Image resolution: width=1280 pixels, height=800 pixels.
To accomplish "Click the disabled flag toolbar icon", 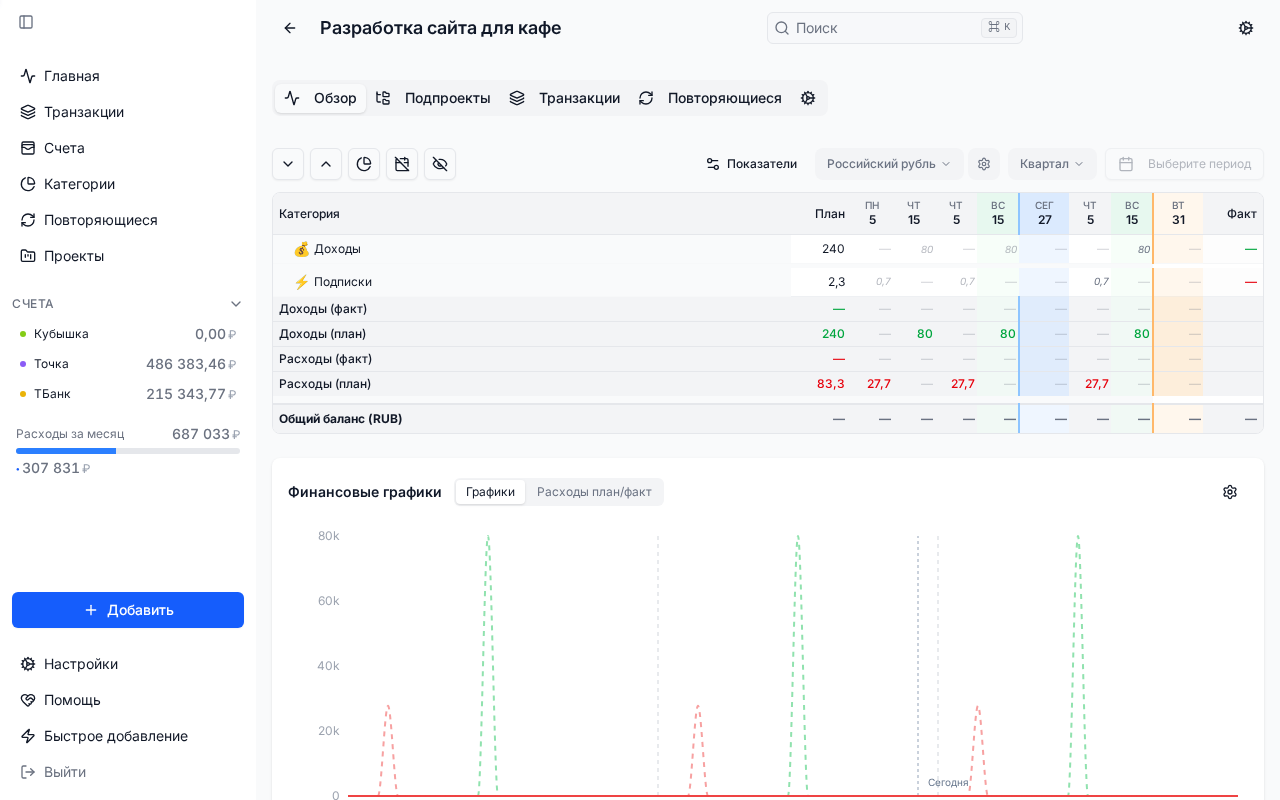I will point(402,164).
